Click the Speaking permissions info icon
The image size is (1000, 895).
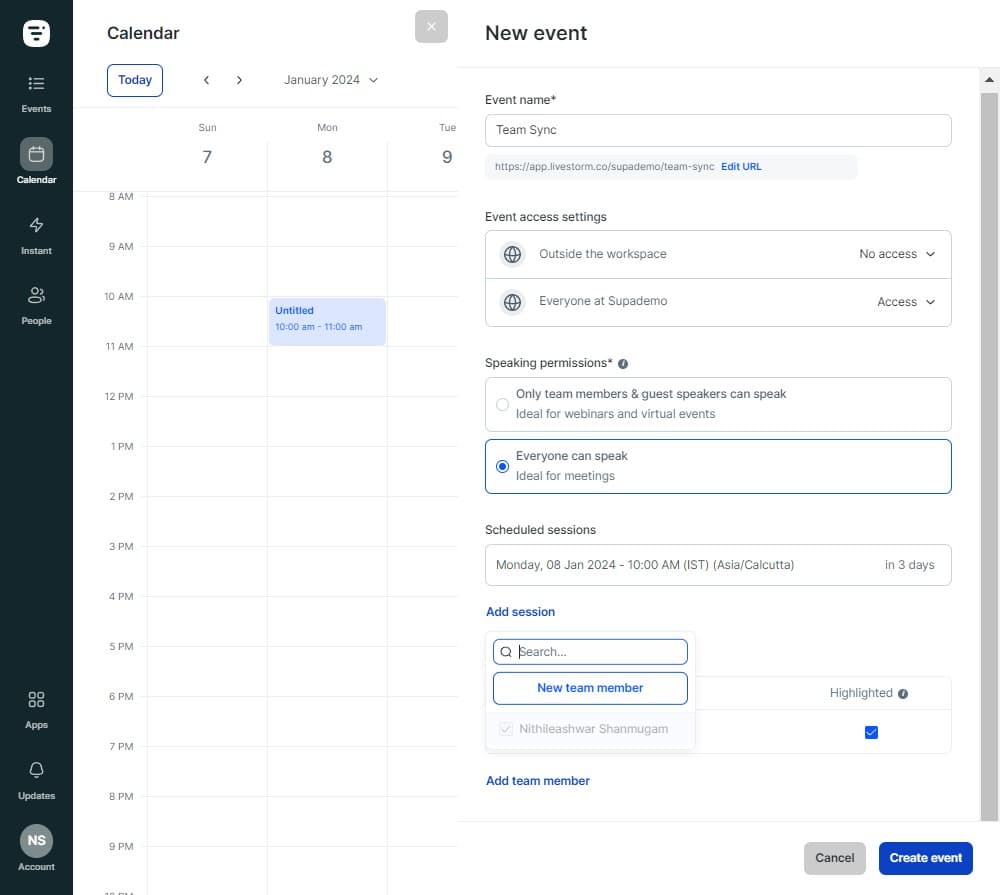(x=623, y=364)
